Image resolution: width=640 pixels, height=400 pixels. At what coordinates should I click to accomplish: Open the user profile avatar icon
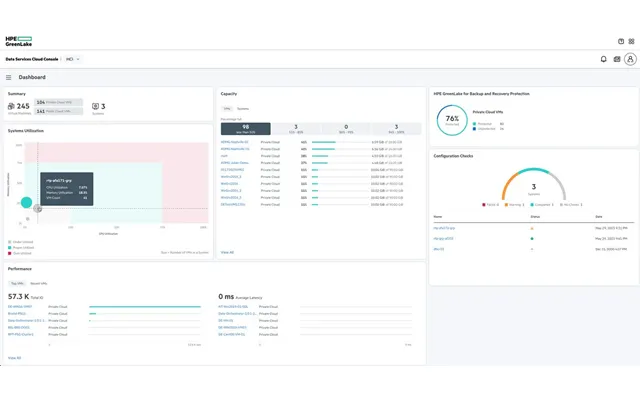[x=630, y=59]
